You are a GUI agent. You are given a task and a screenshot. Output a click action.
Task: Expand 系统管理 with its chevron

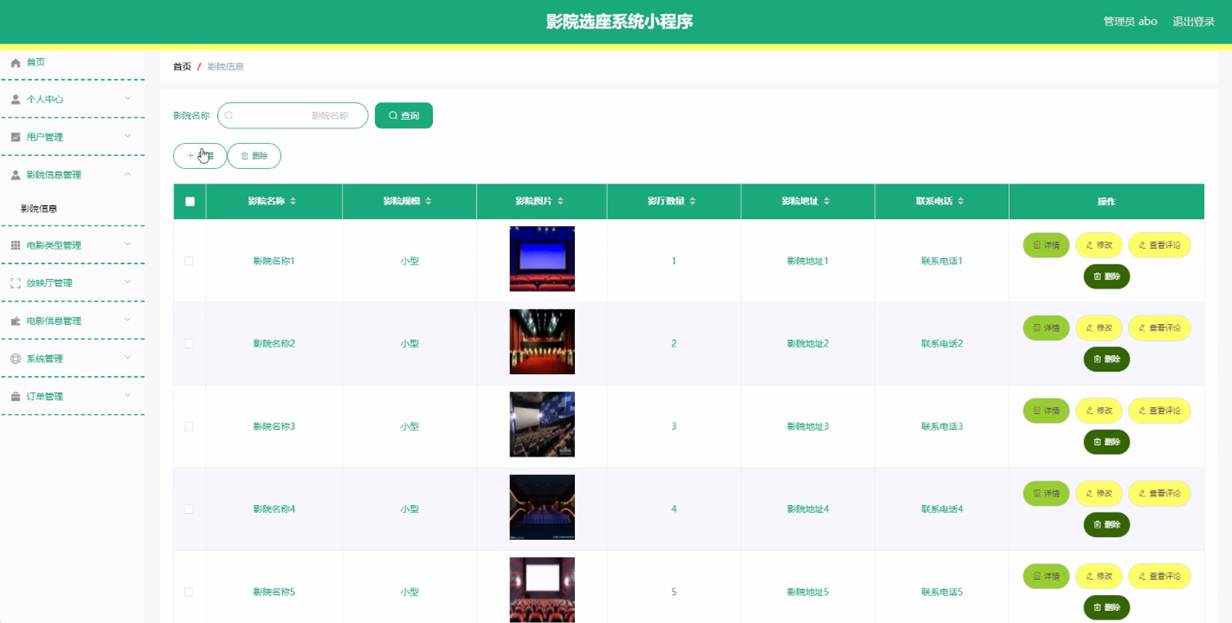pos(128,358)
